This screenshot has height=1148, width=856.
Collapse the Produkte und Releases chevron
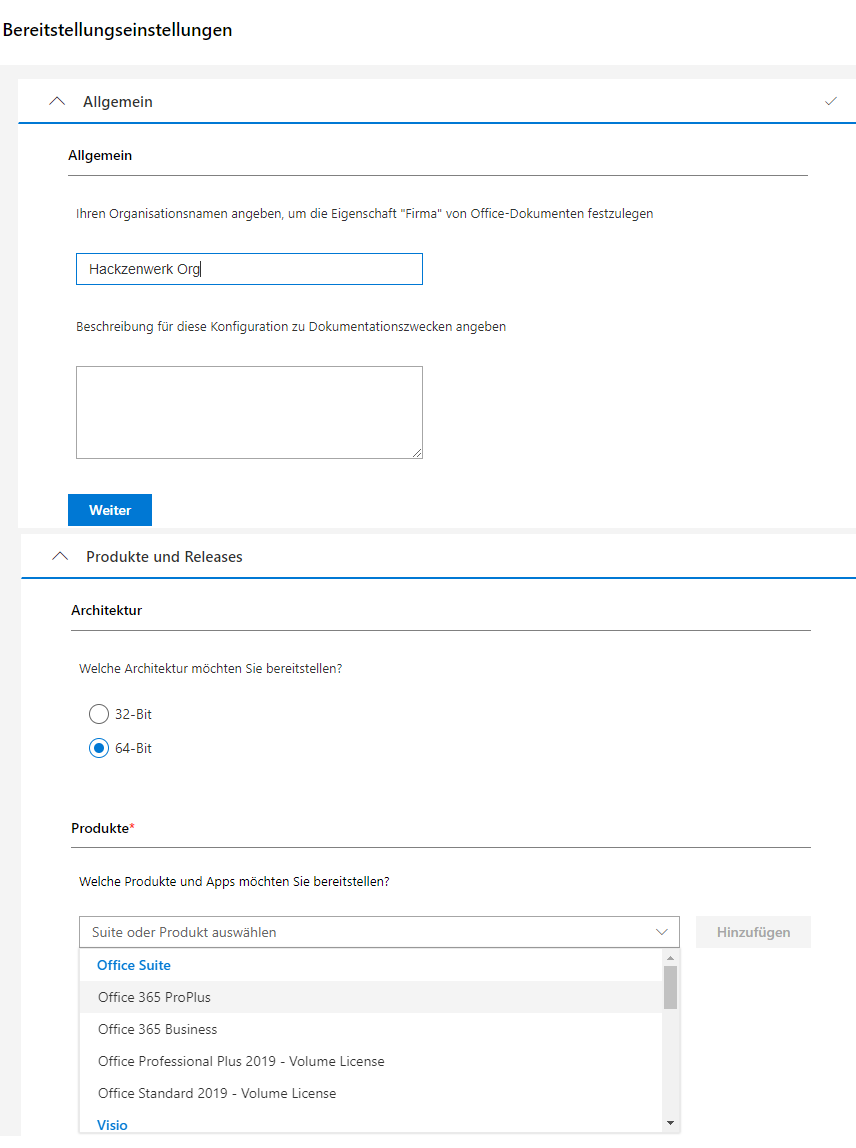60,557
